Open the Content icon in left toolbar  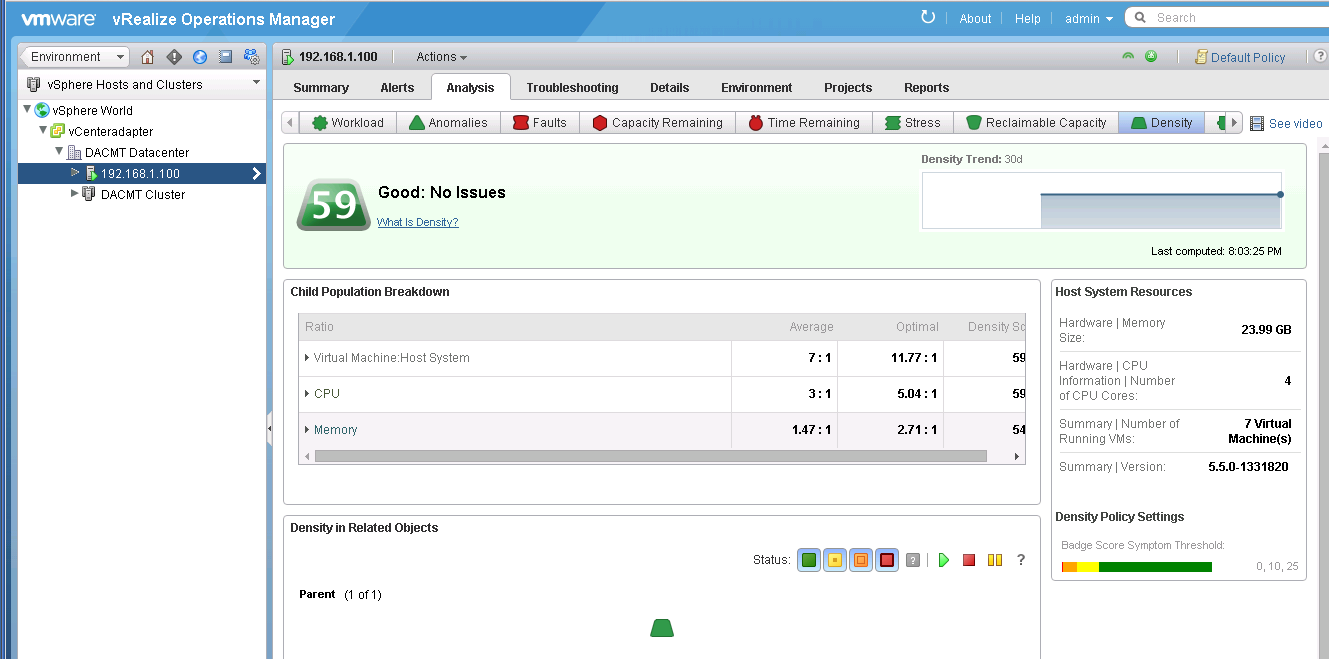tap(226, 57)
